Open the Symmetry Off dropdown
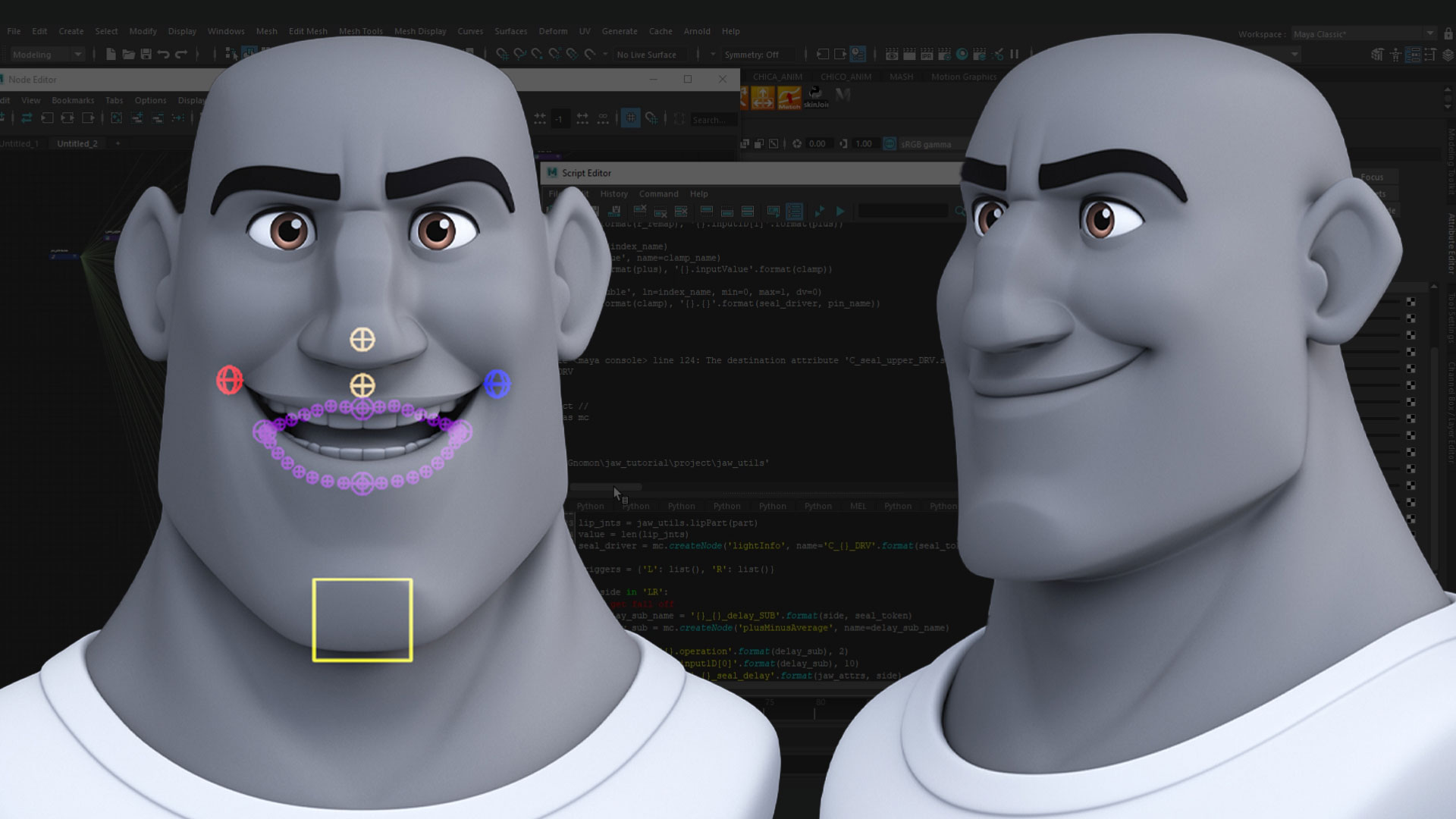1456x819 pixels. tap(751, 55)
